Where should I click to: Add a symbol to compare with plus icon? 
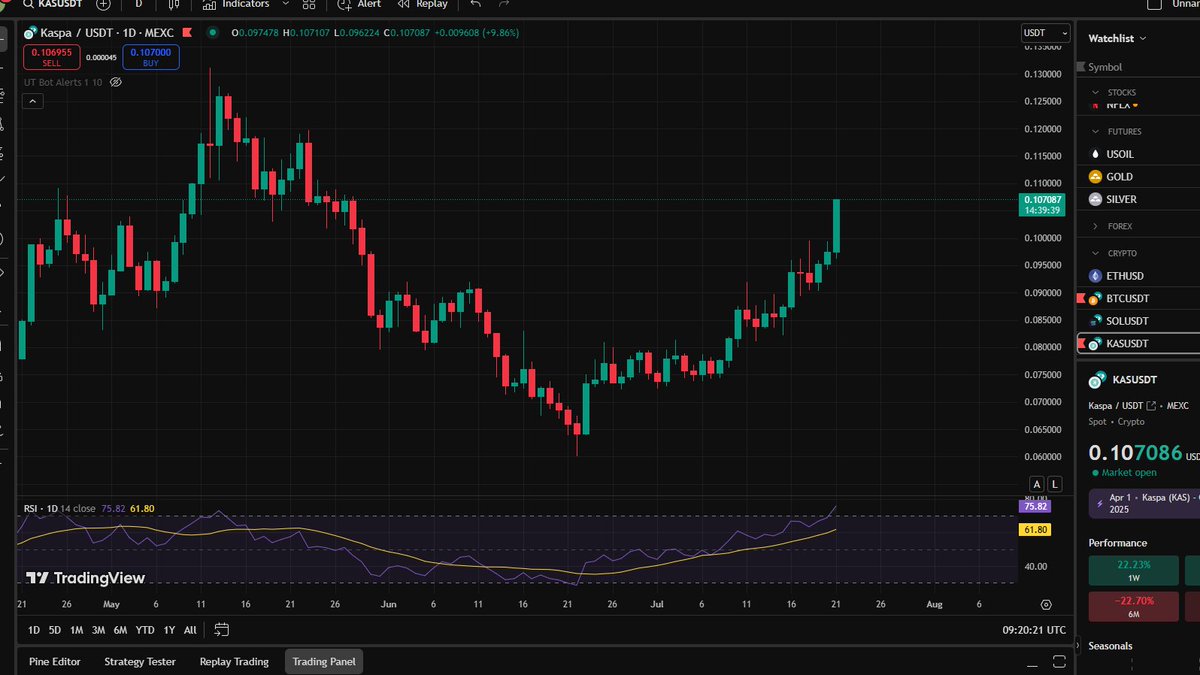pyautogui.click(x=104, y=4)
